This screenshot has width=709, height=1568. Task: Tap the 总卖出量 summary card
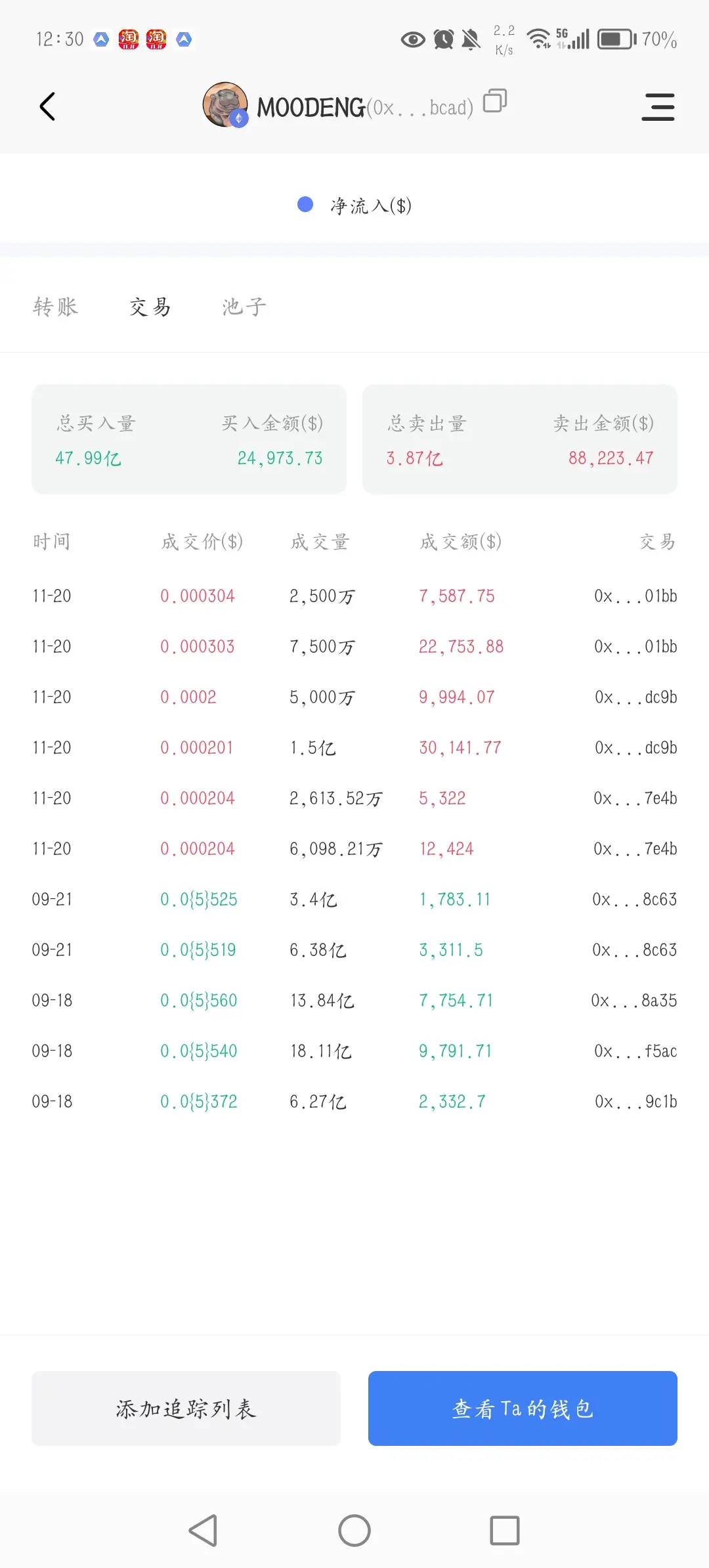click(520, 439)
